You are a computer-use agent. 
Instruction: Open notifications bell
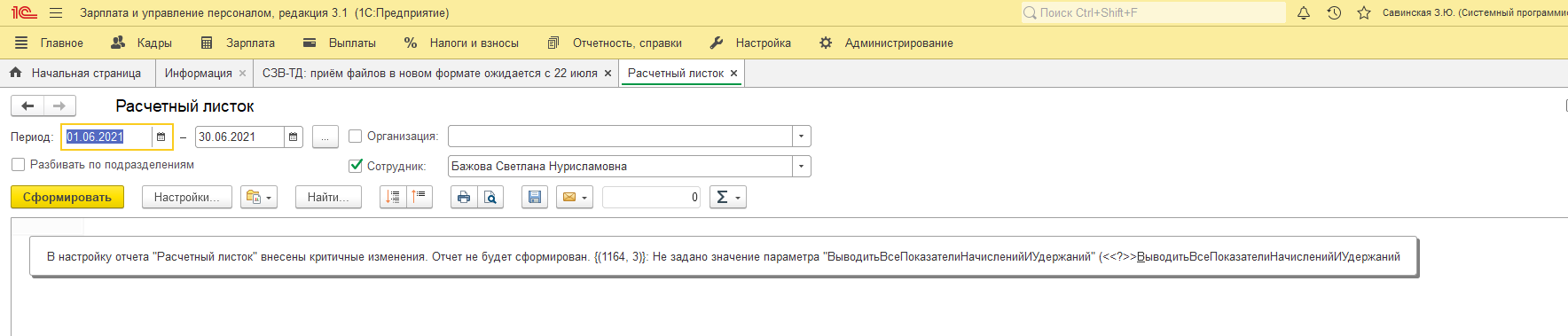point(1304,13)
